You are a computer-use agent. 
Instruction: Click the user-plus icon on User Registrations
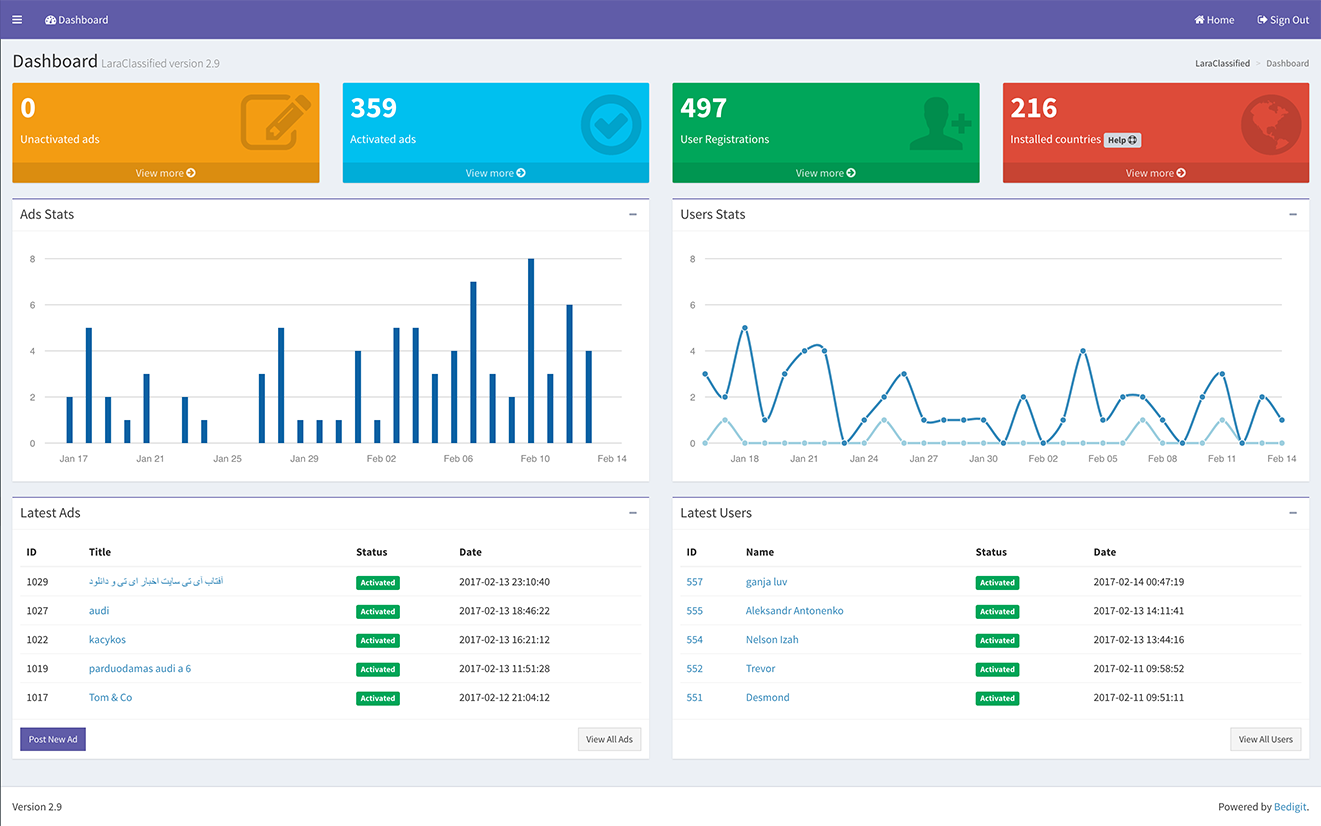[x=940, y=124]
